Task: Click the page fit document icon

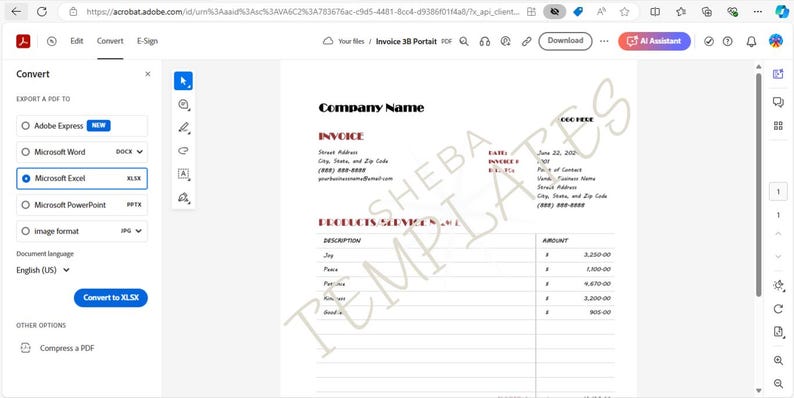Action: [x=778, y=332]
